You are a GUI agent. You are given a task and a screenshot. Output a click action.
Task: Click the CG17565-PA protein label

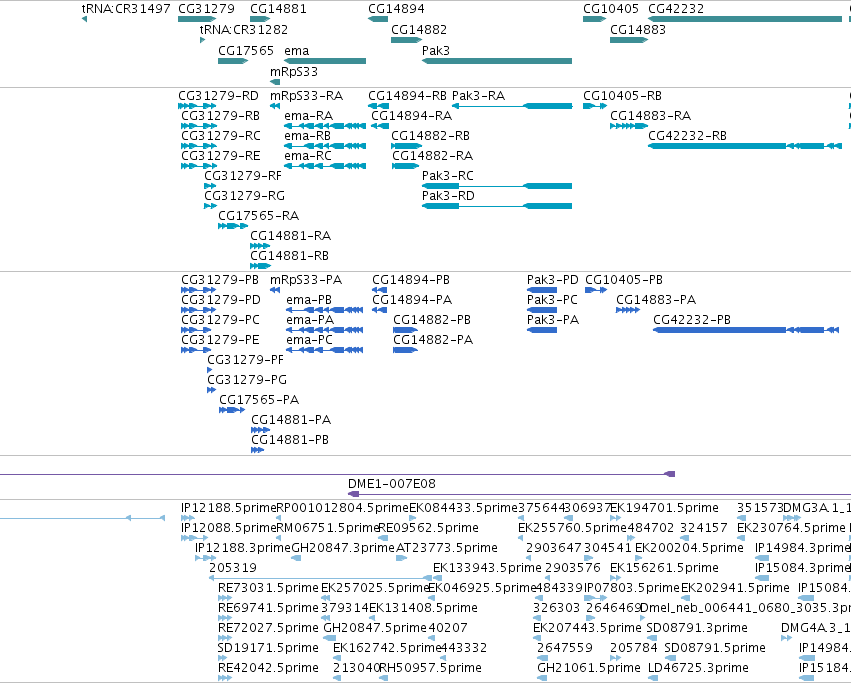click(x=259, y=400)
